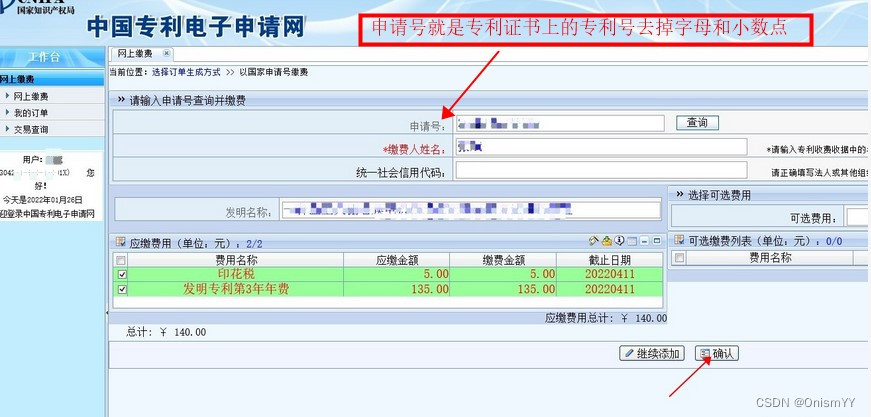Image resolution: width=871 pixels, height=417 pixels.
Task: Click the 今天是2022年01月26日 date text
Action: 43,199
